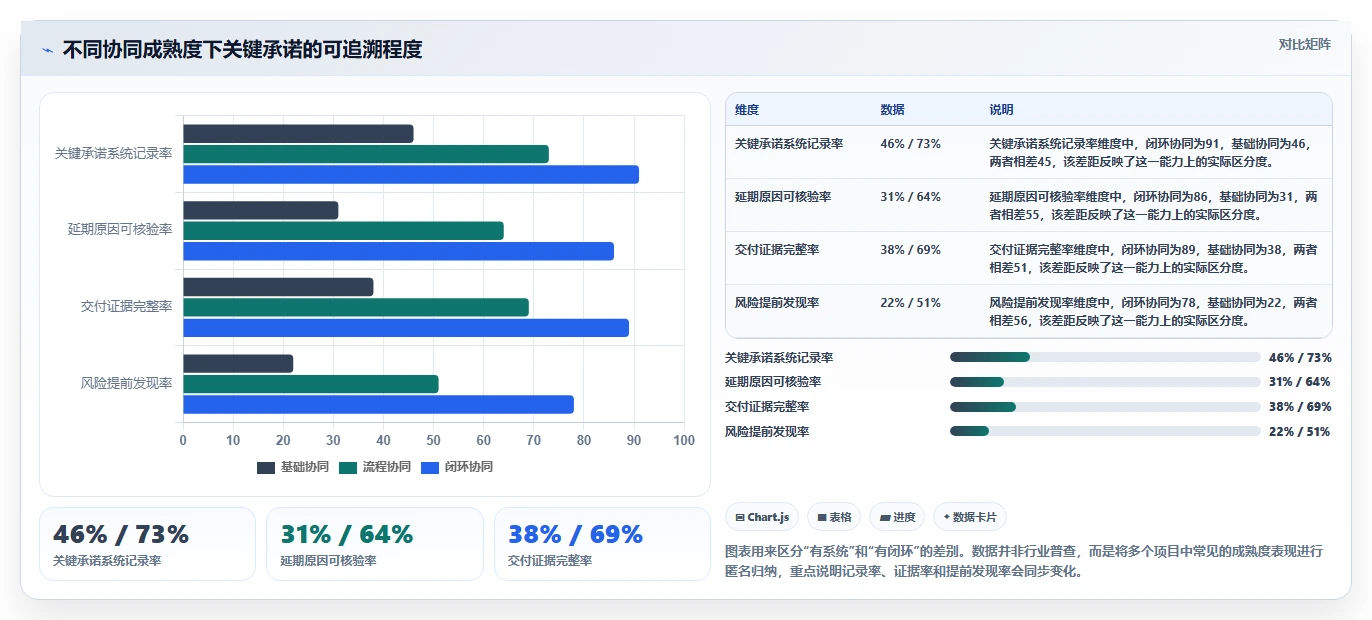Click the 22% / 51% value beside progress bar
This screenshot has width=1372, height=620.
pyautogui.click(x=1300, y=431)
